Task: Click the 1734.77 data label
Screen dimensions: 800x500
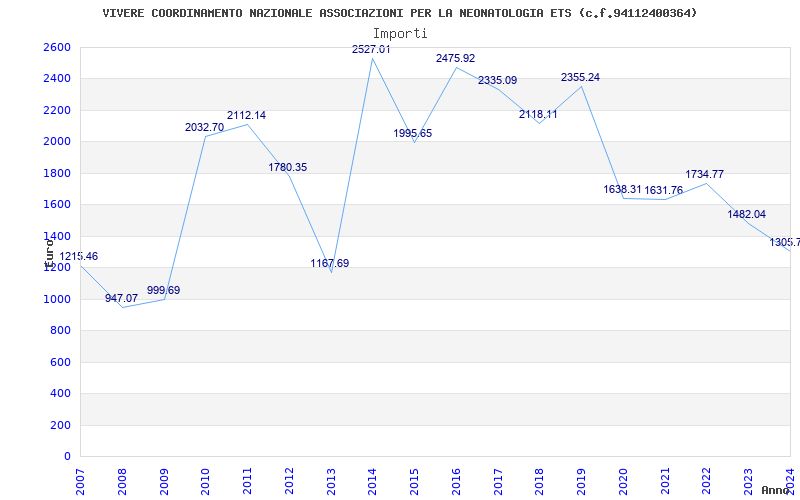Action: click(705, 174)
